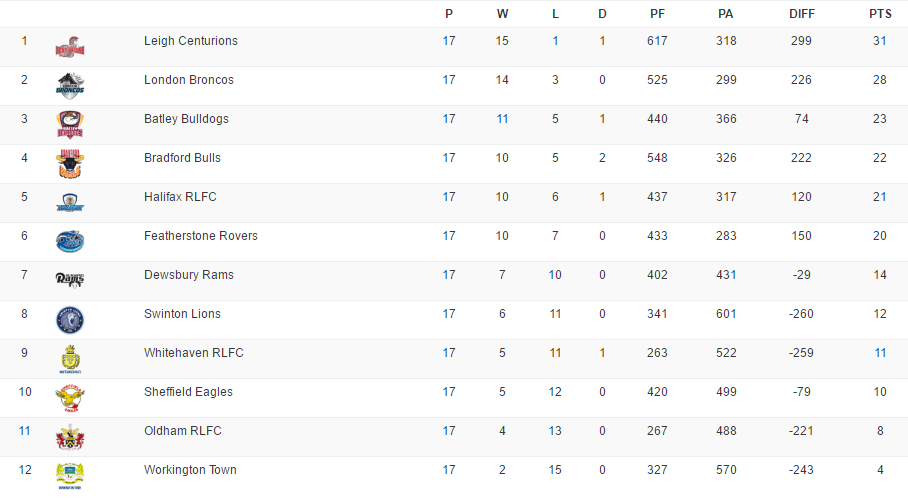Click the Dewsbury Rams logo
This screenshot has height=500, width=908.
tap(70, 279)
